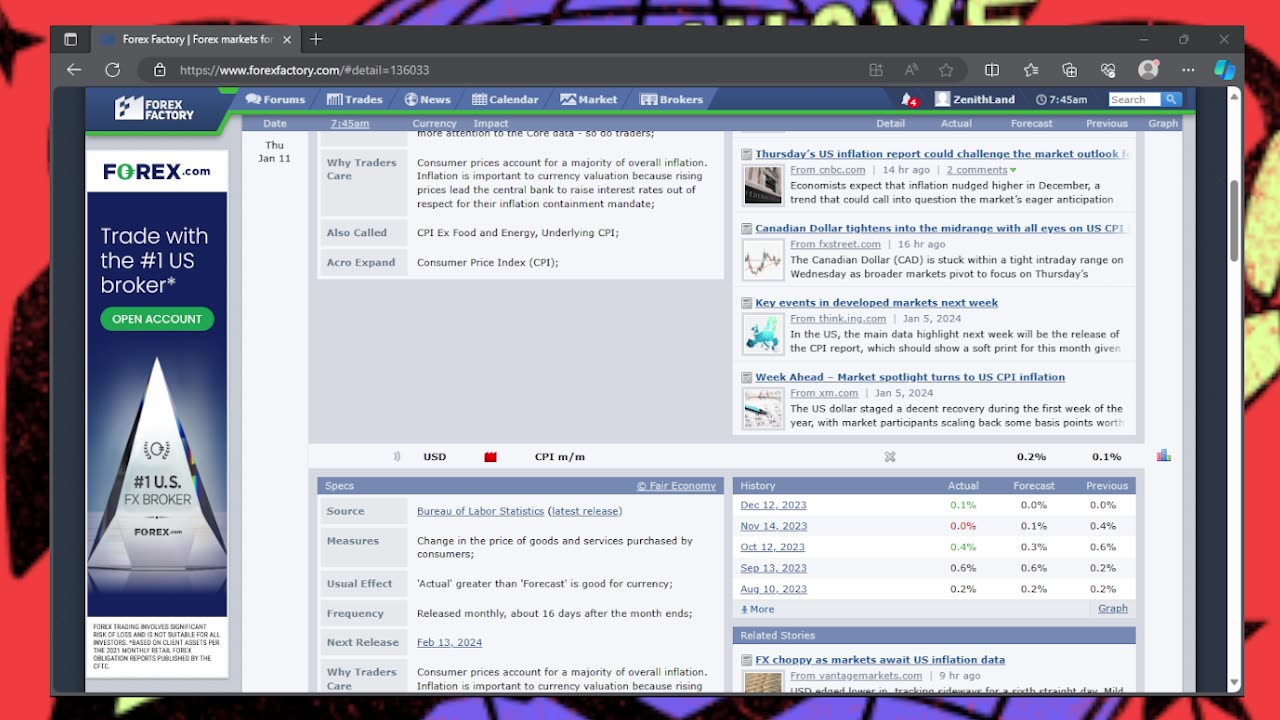
Task: Open Oct 12, 2023 history entry
Action: pyautogui.click(x=772, y=547)
